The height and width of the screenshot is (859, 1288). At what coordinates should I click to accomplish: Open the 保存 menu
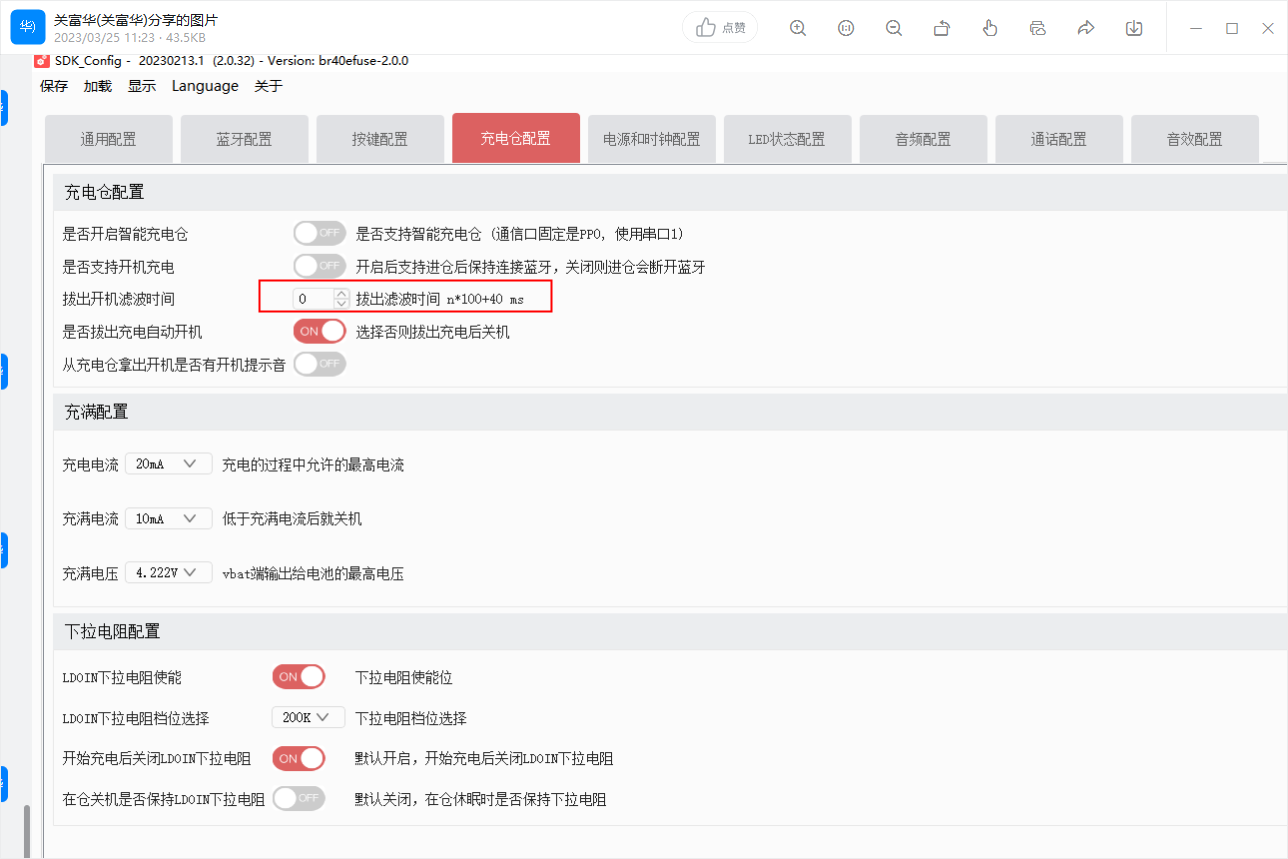(54, 86)
